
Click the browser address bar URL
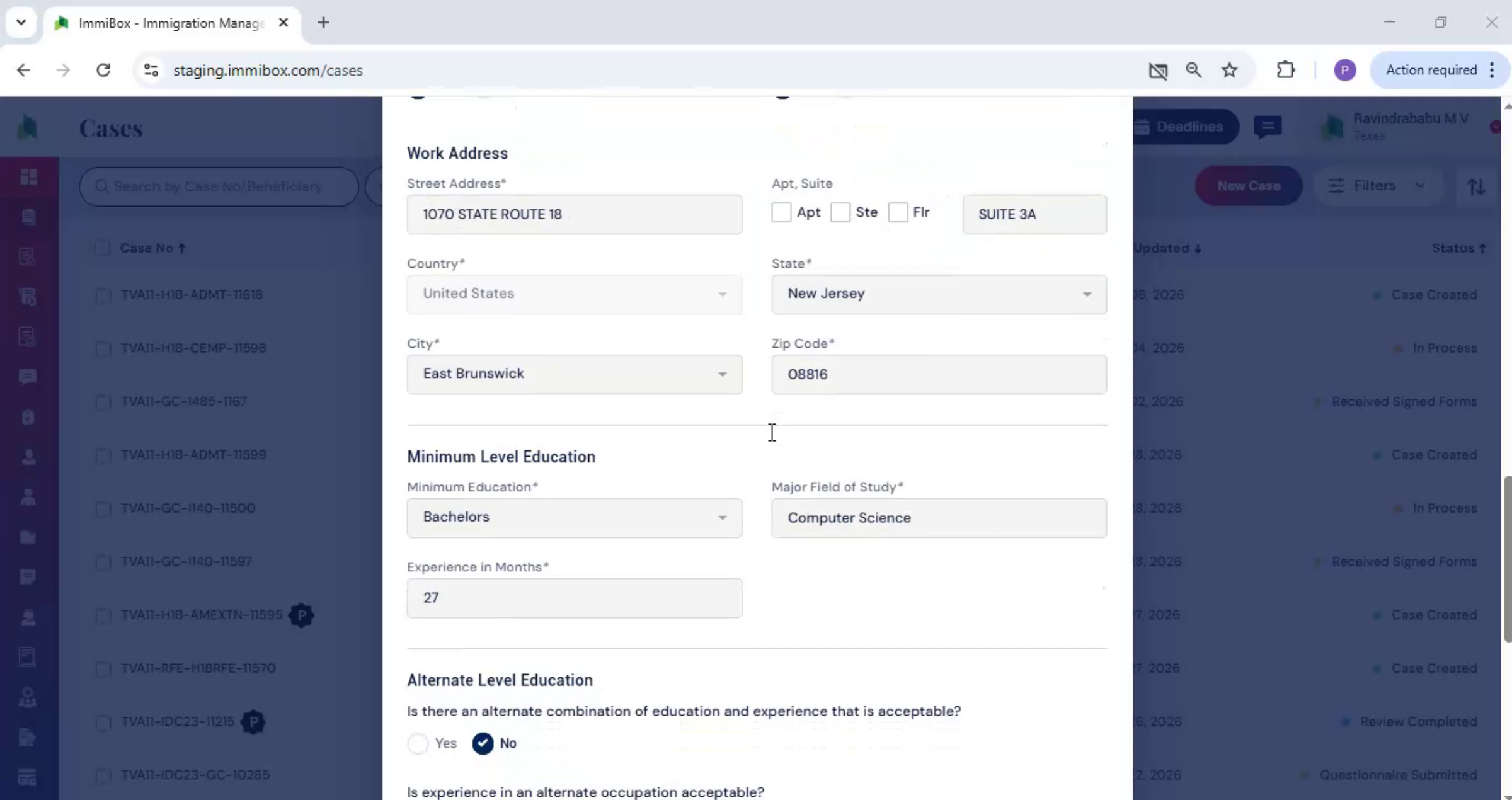click(268, 71)
